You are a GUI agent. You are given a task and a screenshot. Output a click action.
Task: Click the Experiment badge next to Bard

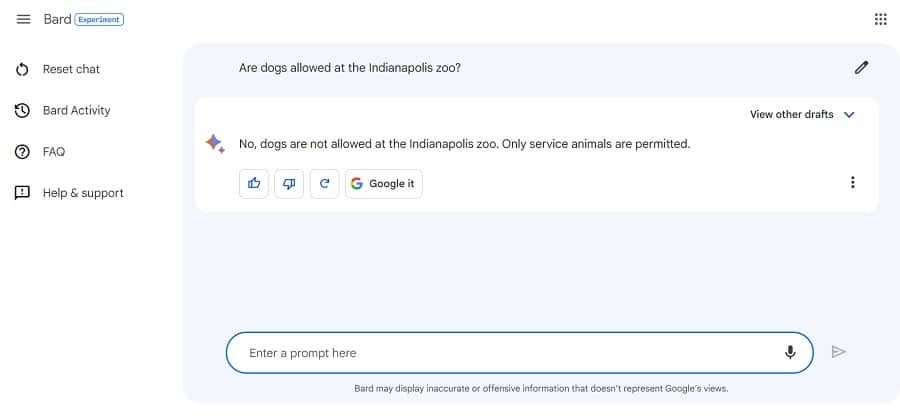[99, 19]
